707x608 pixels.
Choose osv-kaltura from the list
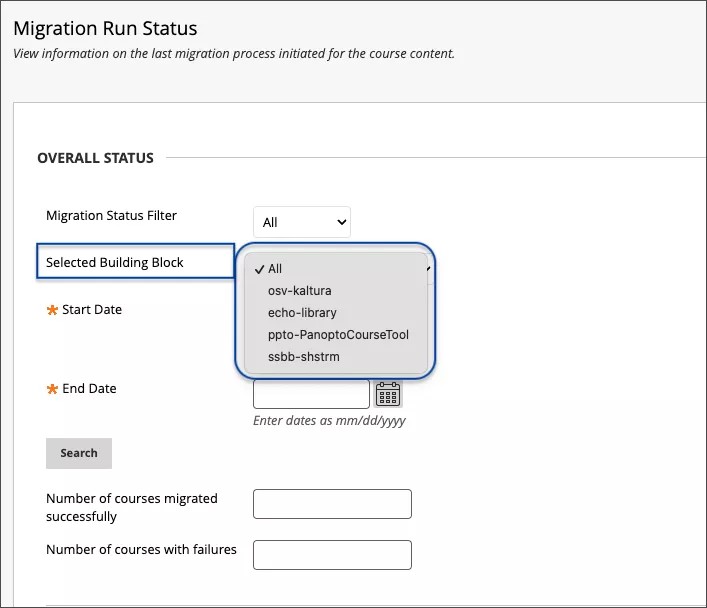coord(299,291)
